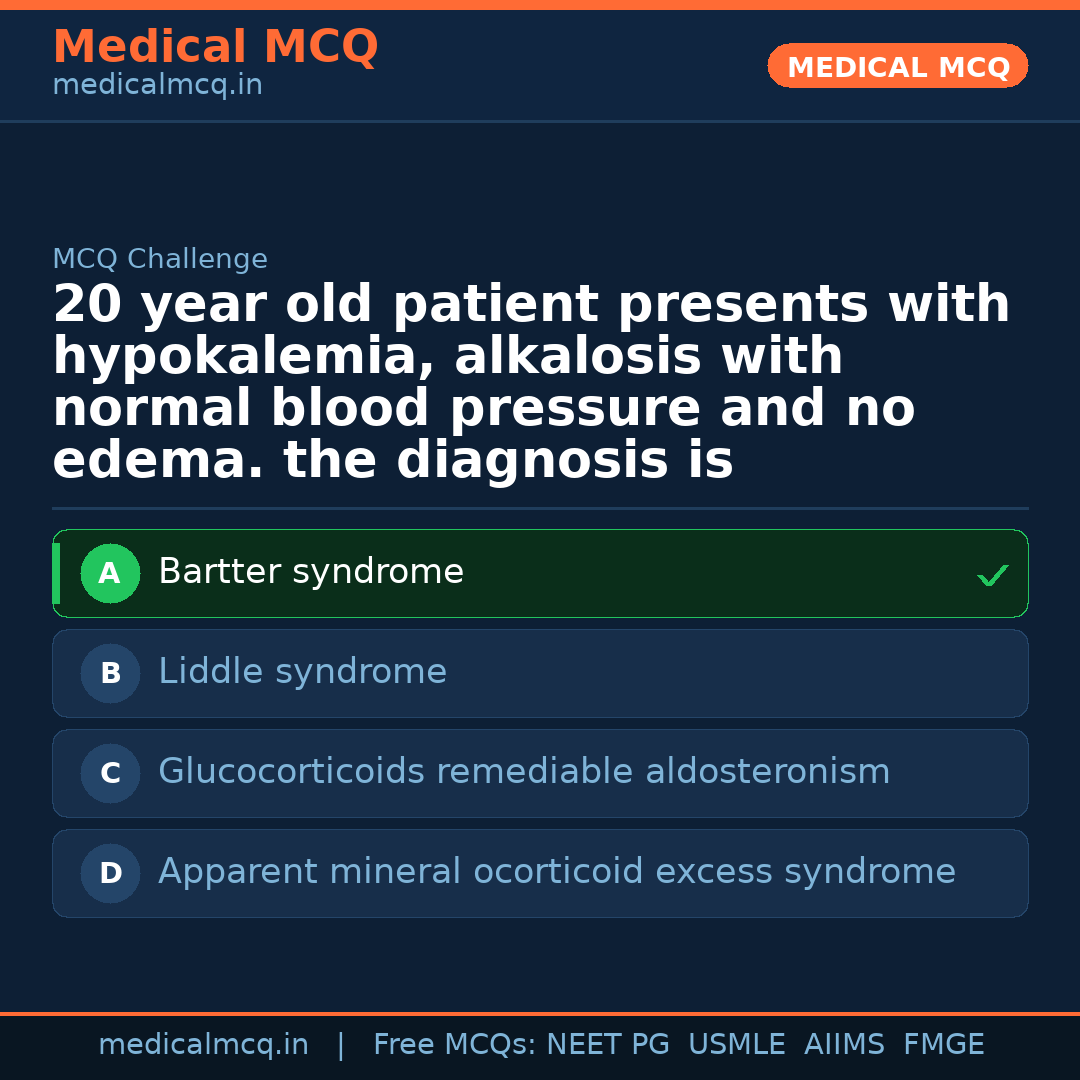Click the green bar beside option A
The image size is (1080, 1080).
click(x=56, y=574)
